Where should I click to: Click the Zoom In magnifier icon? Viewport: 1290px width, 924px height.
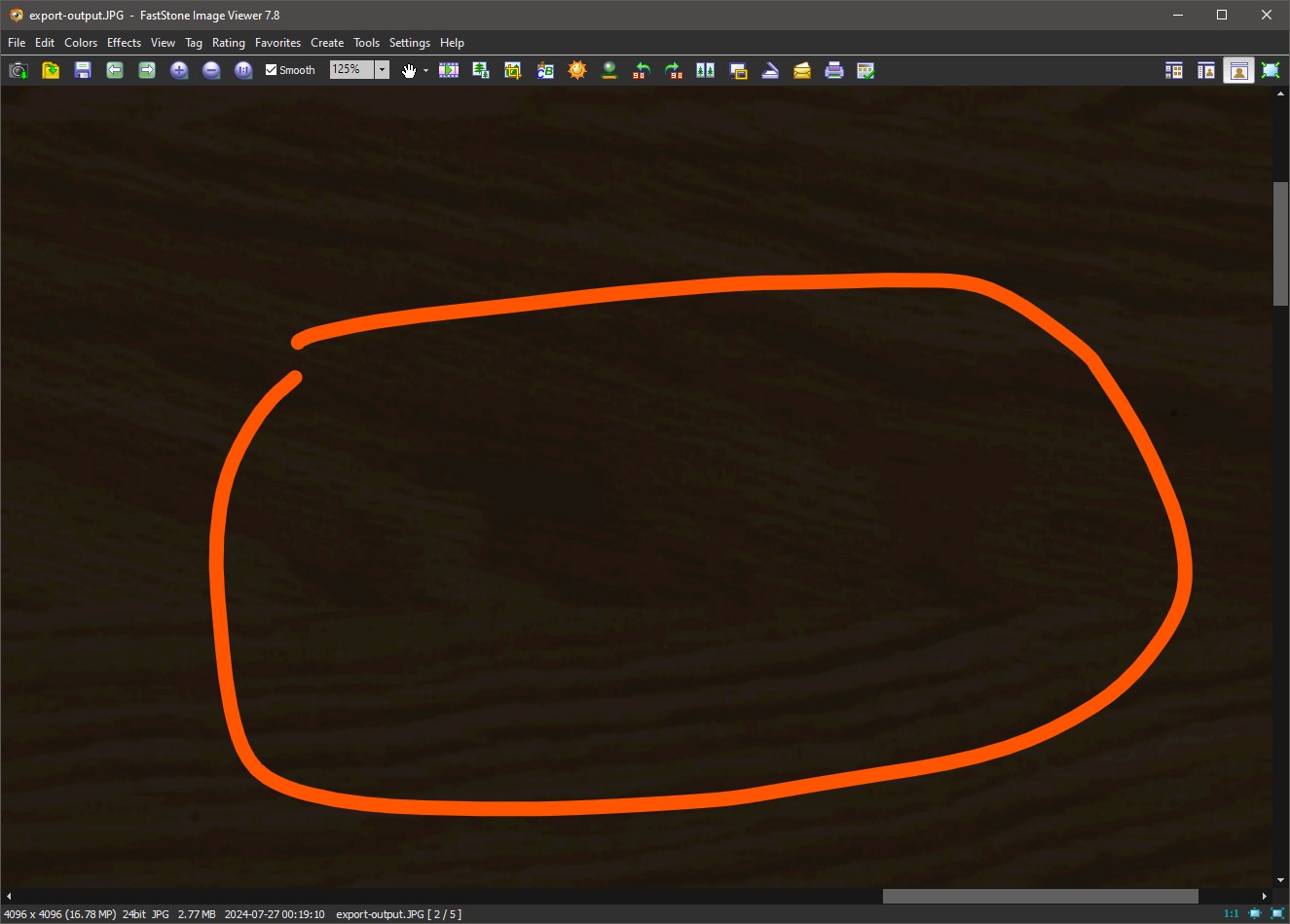tap(179, 70)
